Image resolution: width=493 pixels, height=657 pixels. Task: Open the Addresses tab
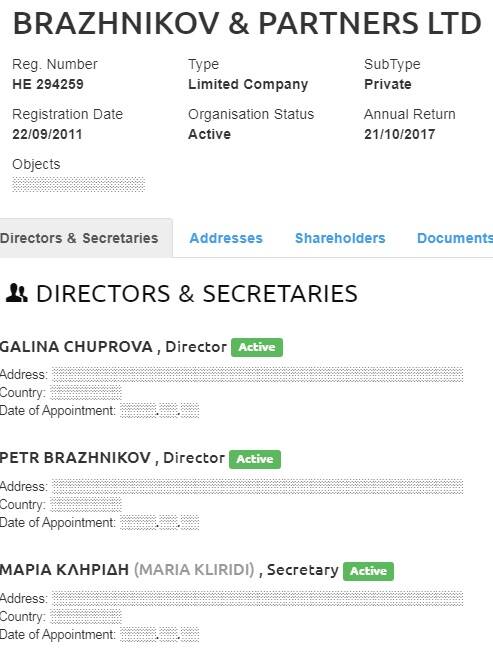click(226, 238)
